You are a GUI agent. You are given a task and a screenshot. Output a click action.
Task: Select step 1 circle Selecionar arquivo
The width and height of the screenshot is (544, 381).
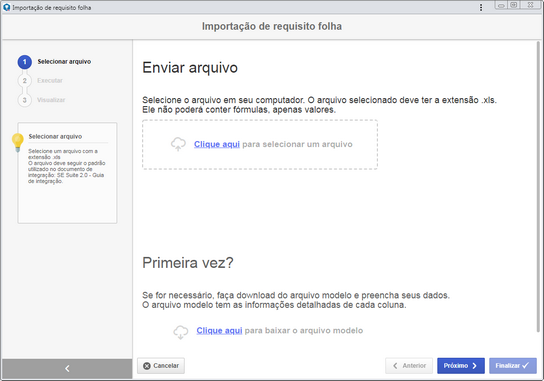click(25, 62)
